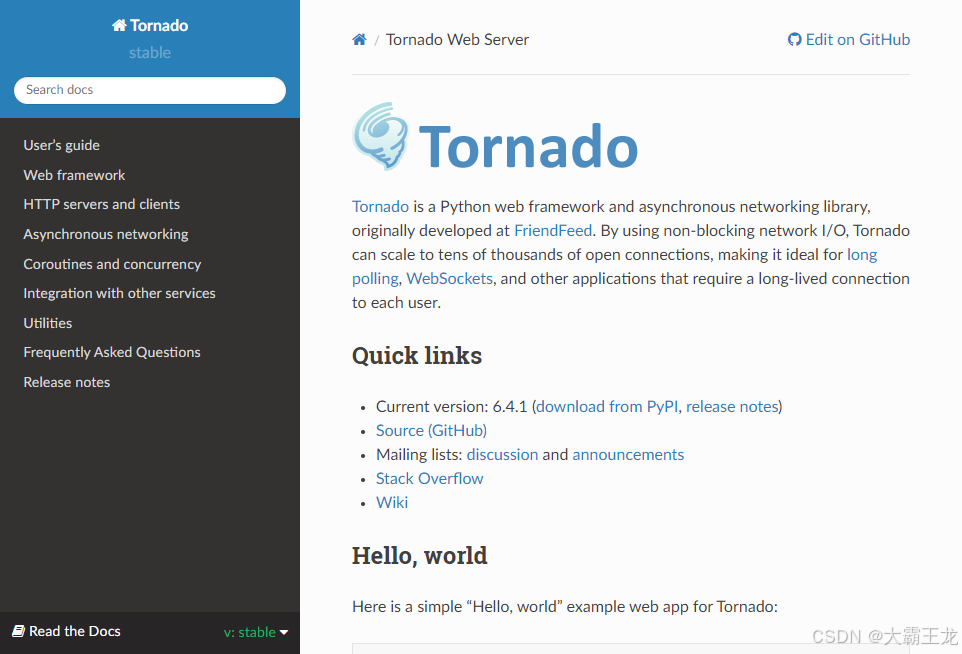962x654 pixels.
Task: Go to HTTP servers and clients
Action: point(102,204)
